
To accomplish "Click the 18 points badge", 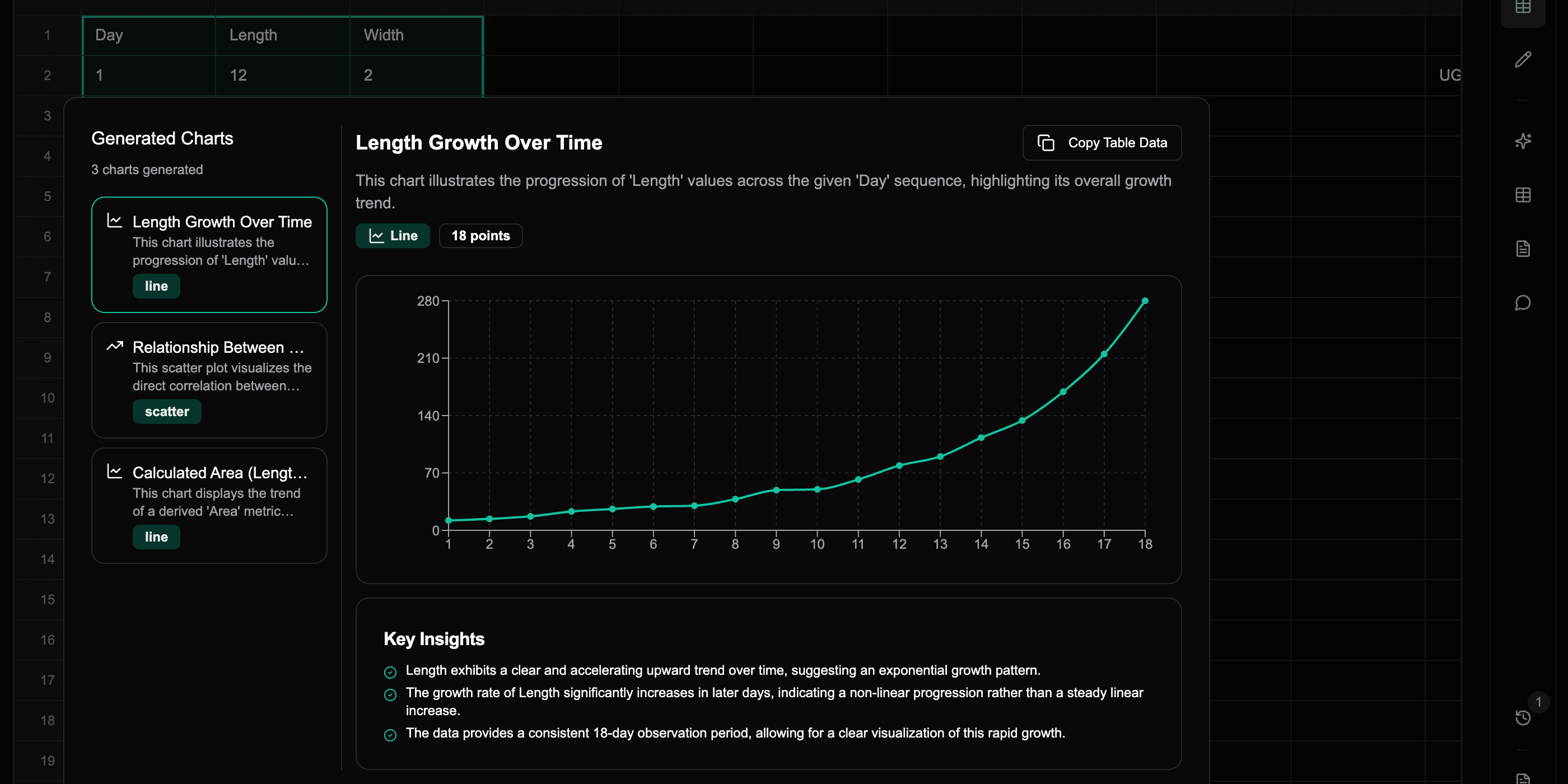I will [x=480, y=236].
